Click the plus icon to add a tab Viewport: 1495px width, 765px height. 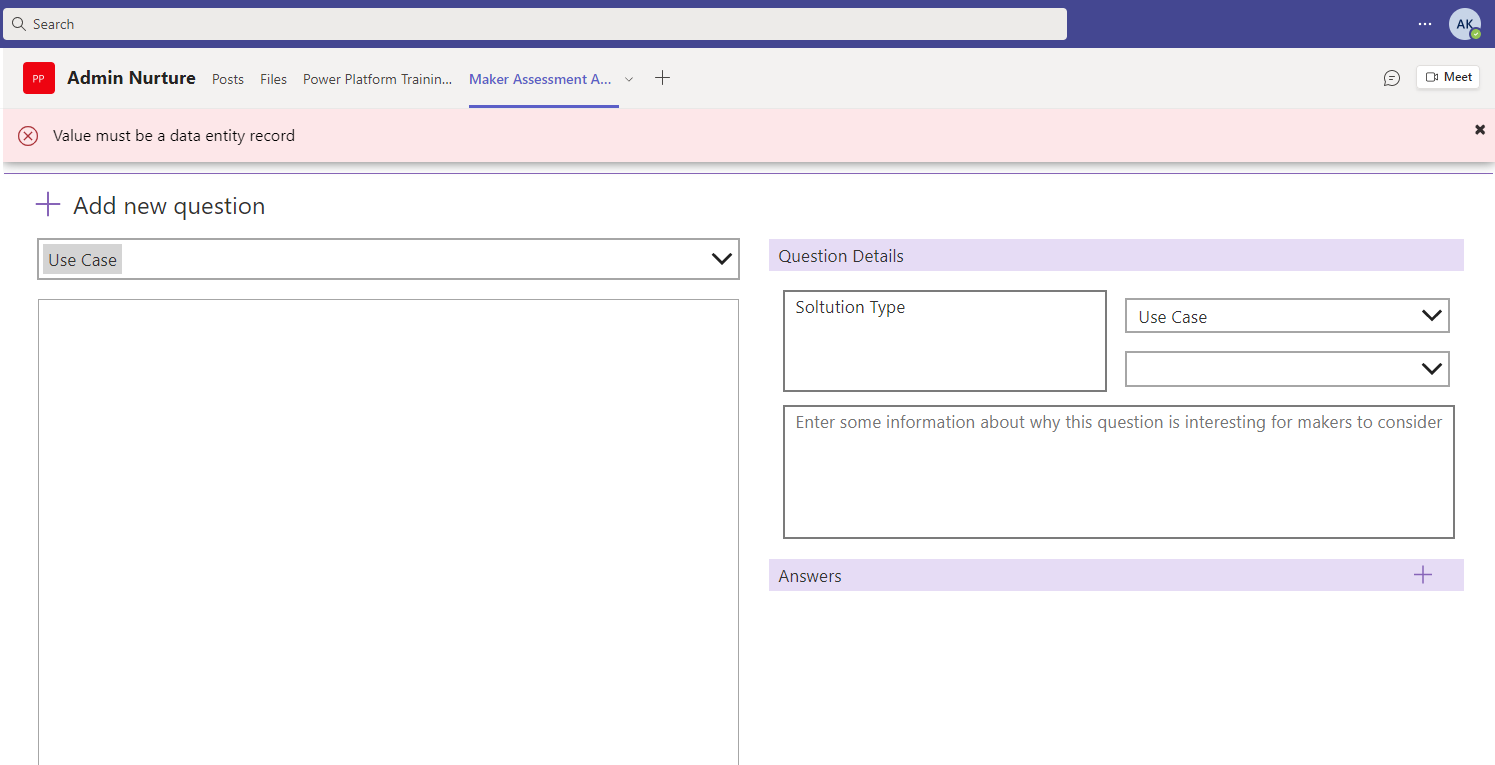click(661, 77)
